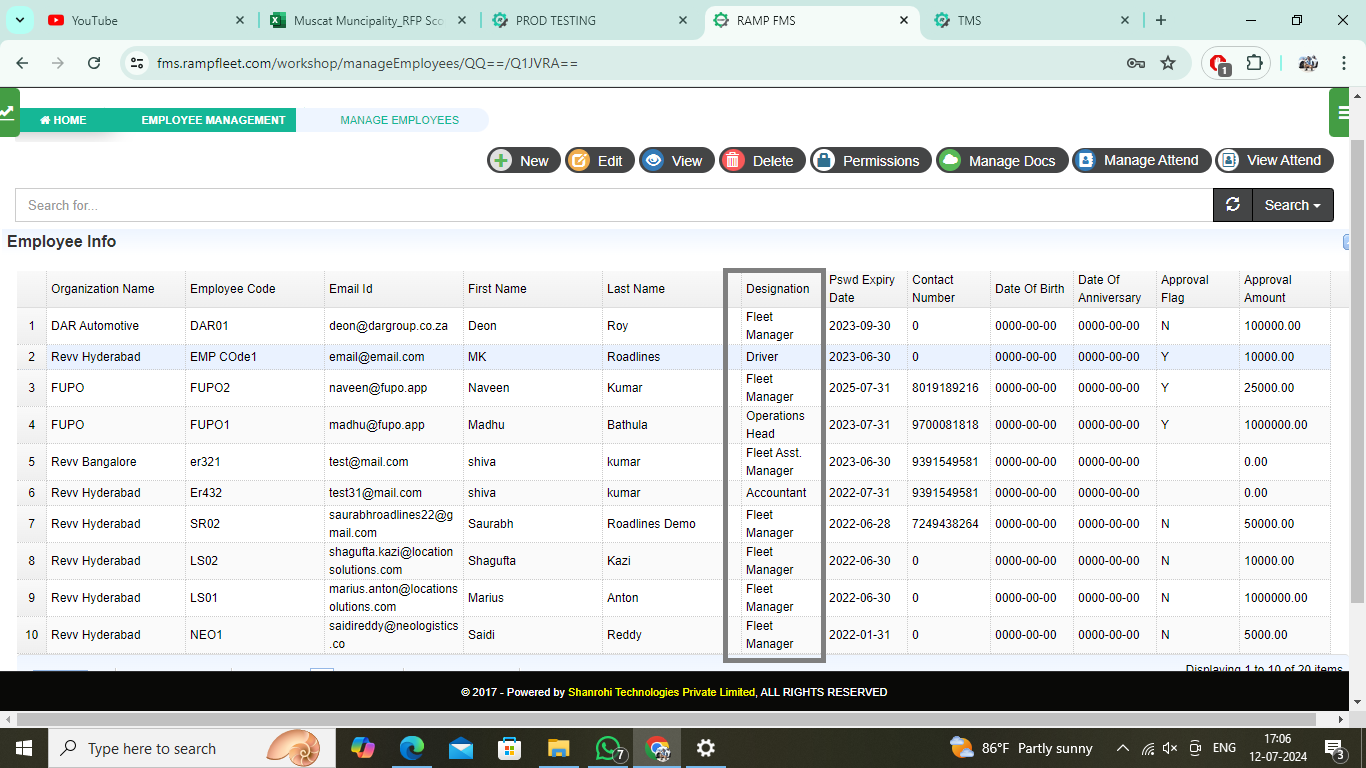
Task: Open Permissions using the lock icon
Action: pyautogui.click(x=824, y=160)
